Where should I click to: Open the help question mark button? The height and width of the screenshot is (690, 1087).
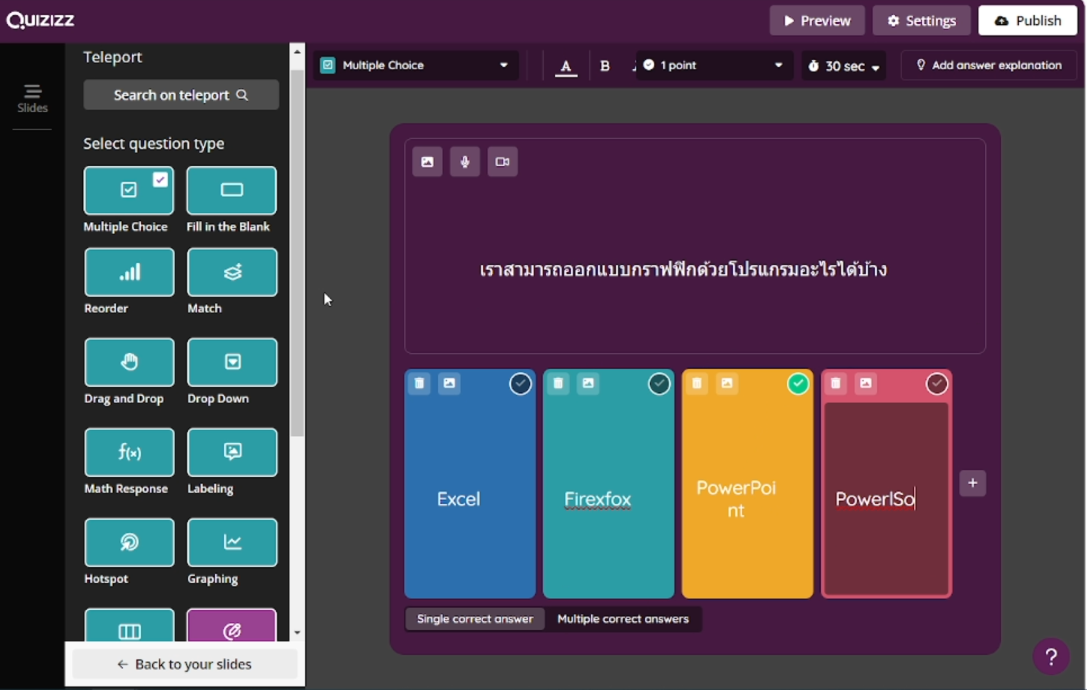1050,657
